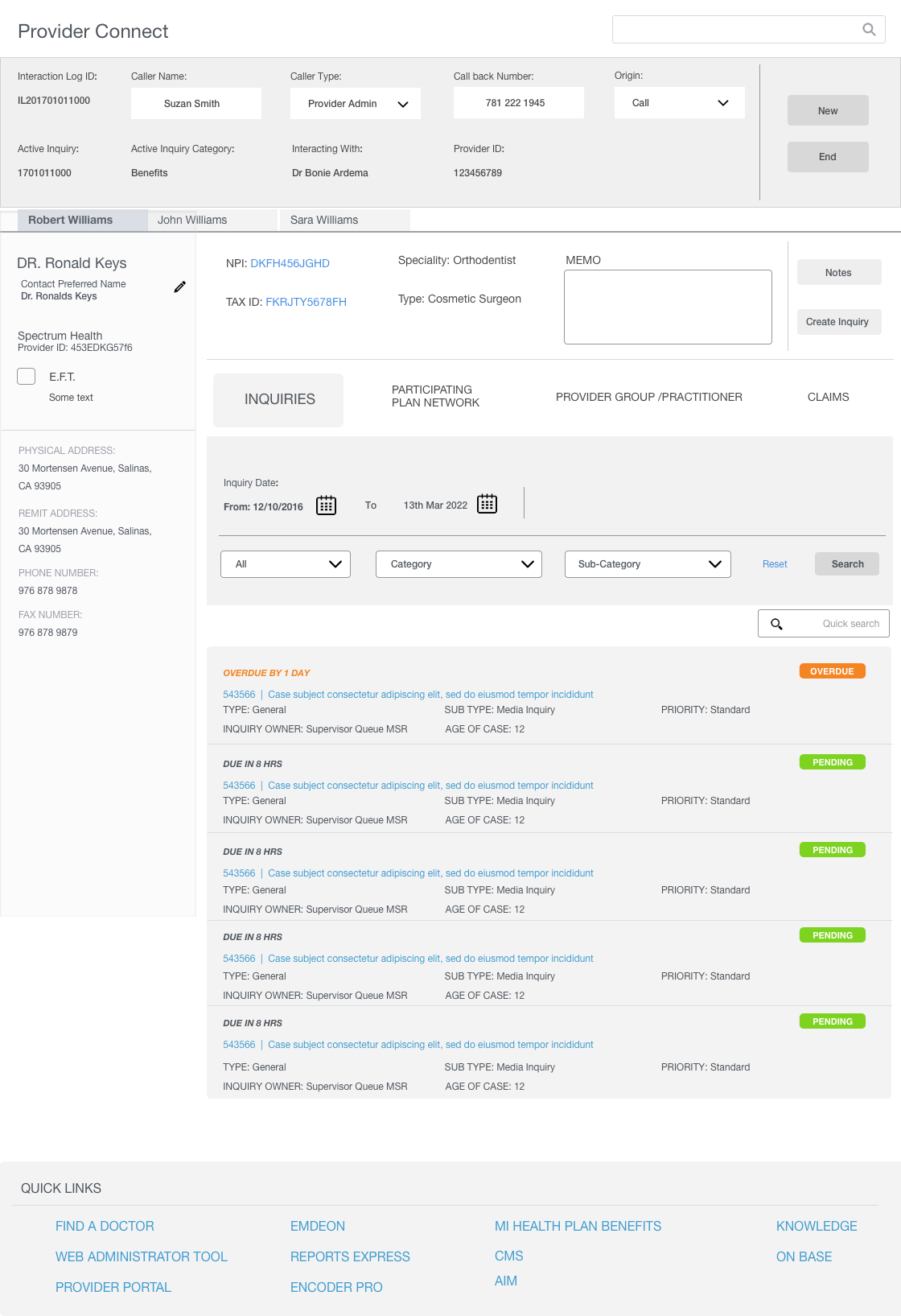Click the Reset filters link
Screen dimensions: 901x1316
click(775, 564)
